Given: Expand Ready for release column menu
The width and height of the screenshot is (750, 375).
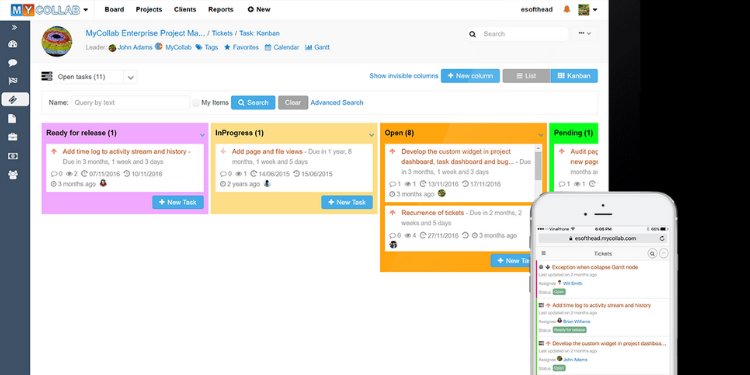Looking at the screenshot, I should (x=202, y=135).
